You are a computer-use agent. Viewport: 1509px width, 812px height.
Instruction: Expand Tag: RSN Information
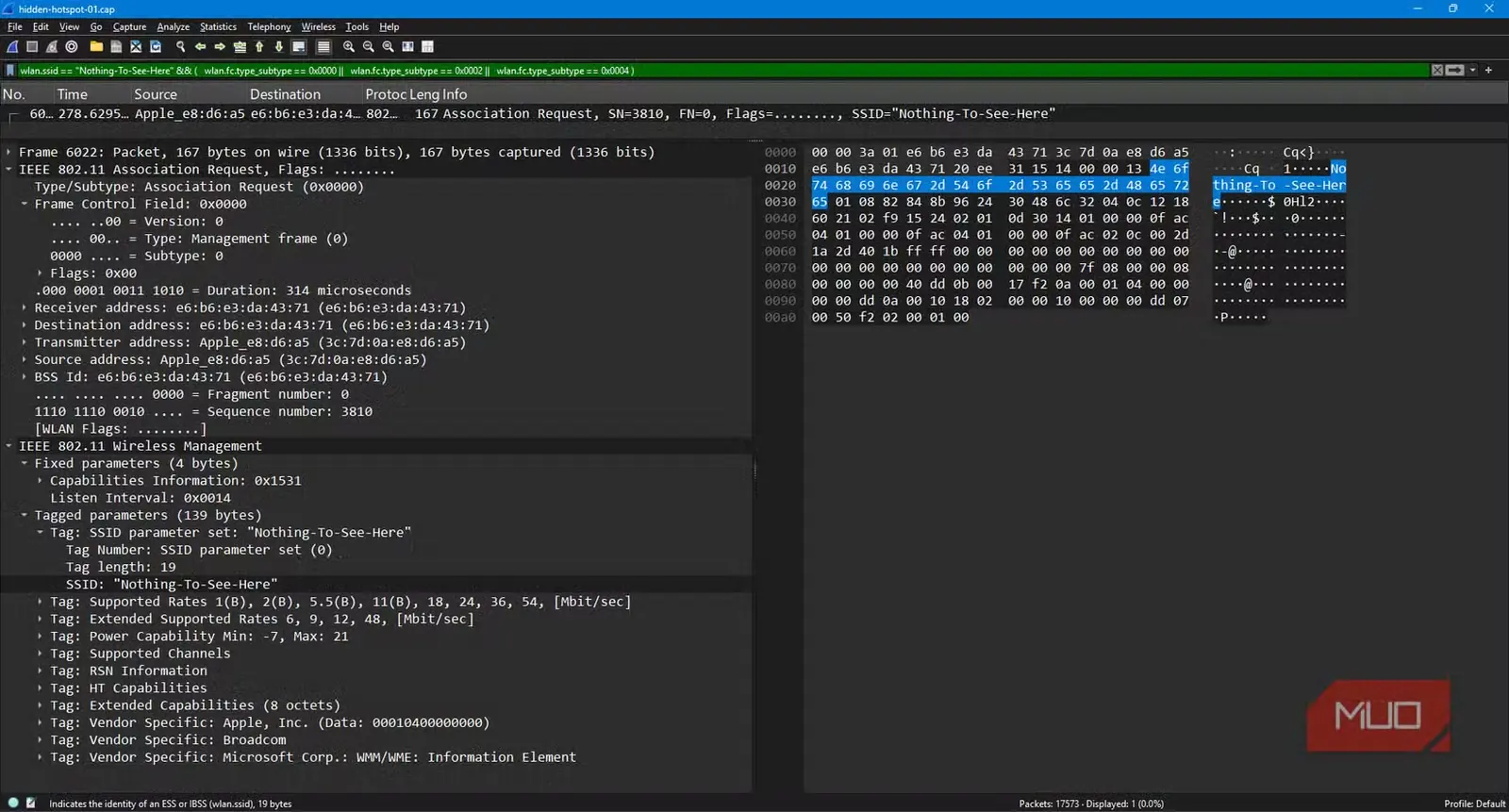[x=40, y=671]
